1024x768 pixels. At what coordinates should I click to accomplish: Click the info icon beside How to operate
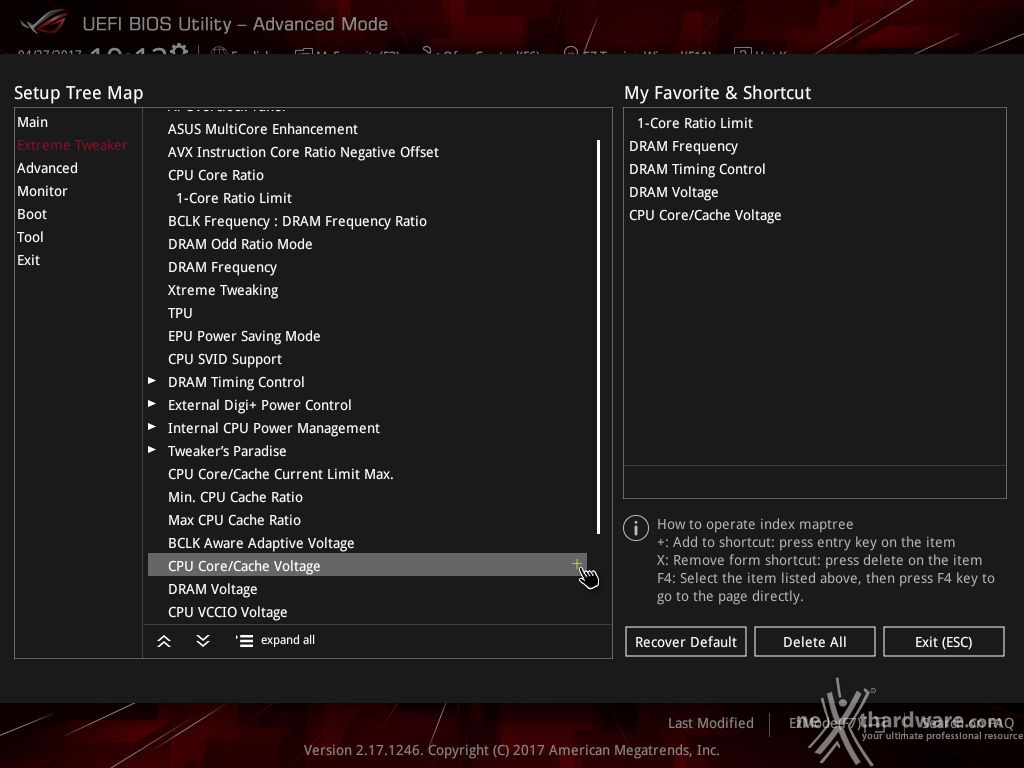[x=636, y=528]
